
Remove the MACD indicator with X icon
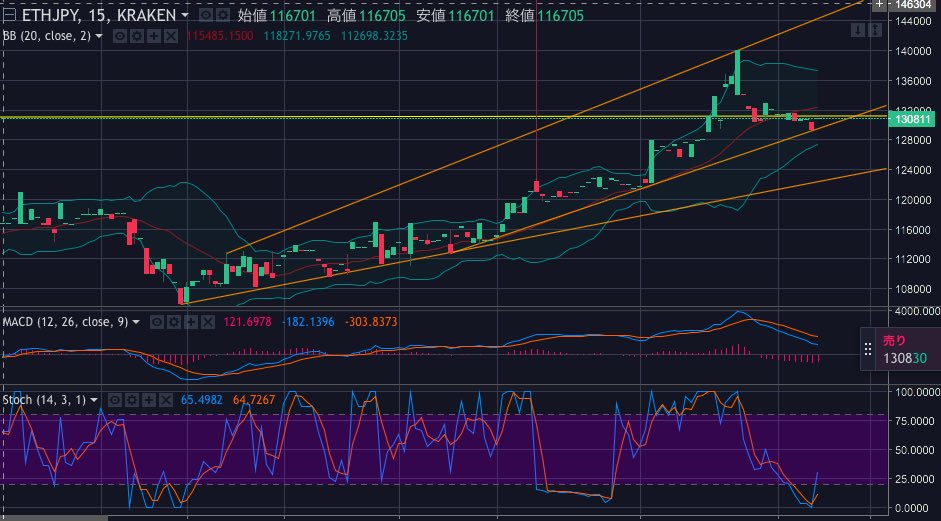pyautogui.click(x=208, y=322)
